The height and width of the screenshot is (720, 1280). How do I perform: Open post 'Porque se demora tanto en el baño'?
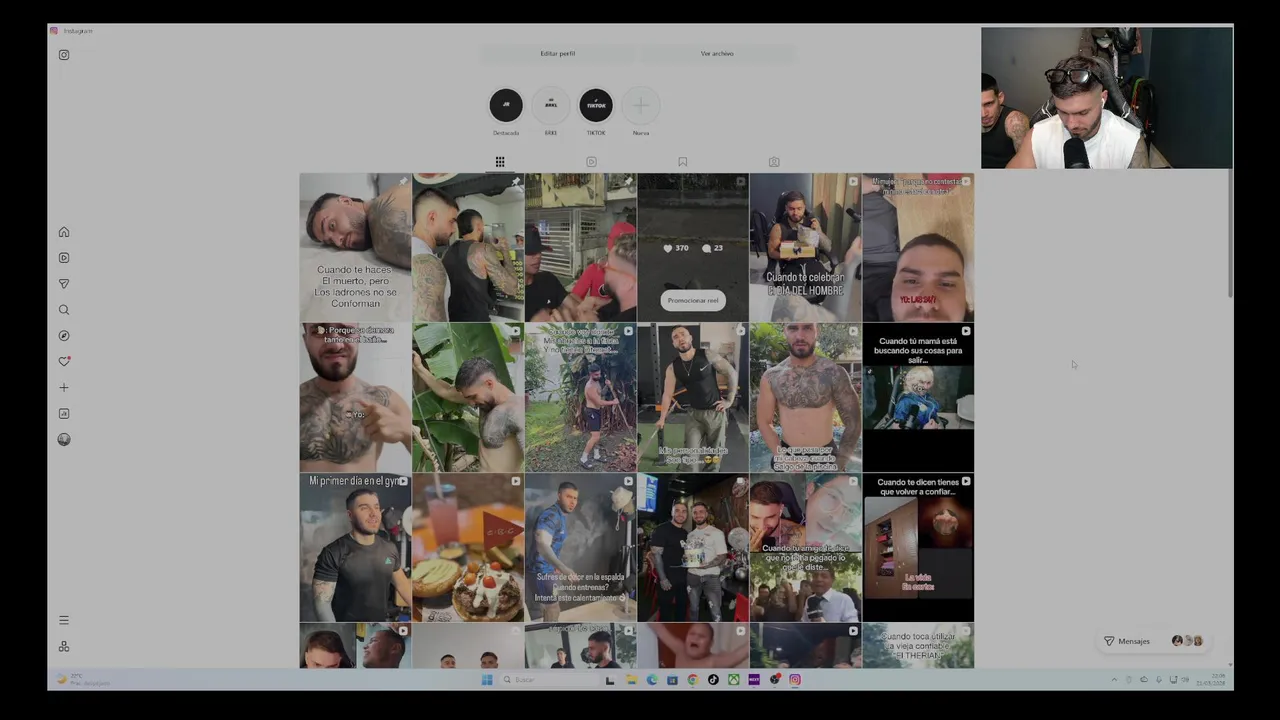(x=355, y=397)
